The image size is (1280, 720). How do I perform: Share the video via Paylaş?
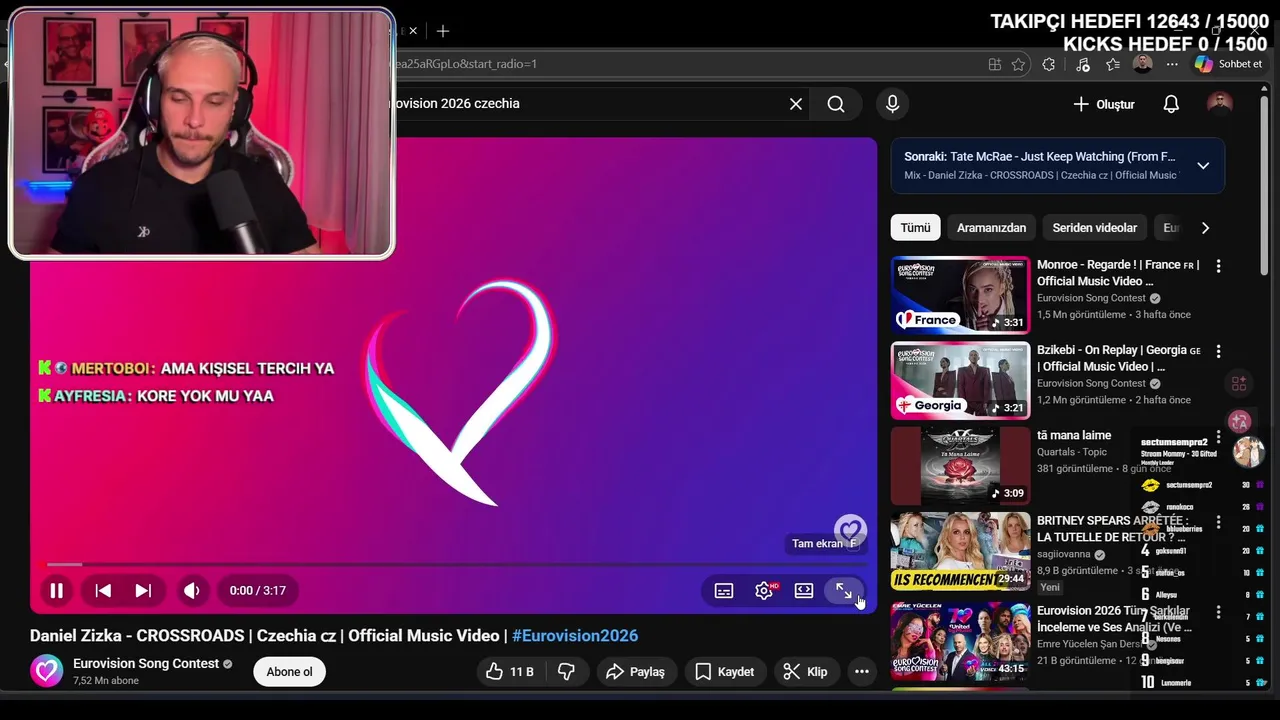(x=635, y=672)
